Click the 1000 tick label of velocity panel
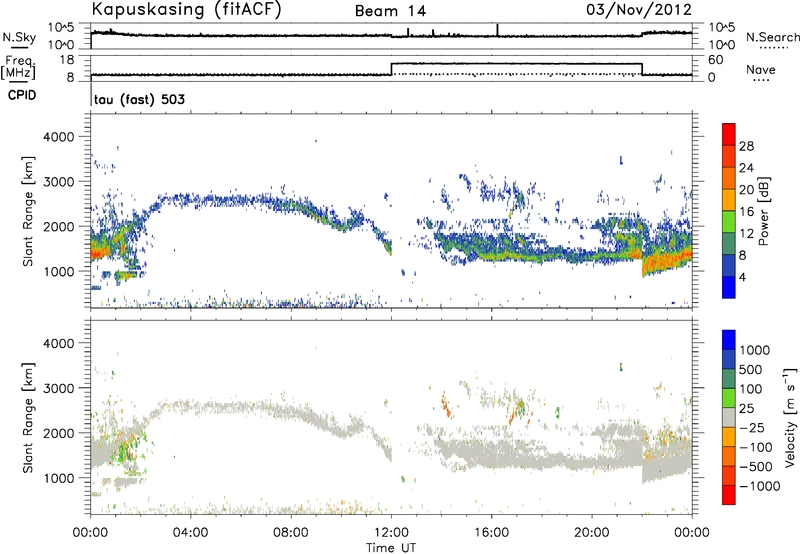Image resolution: width=800 pixels, height=554 pixels. 59,478
